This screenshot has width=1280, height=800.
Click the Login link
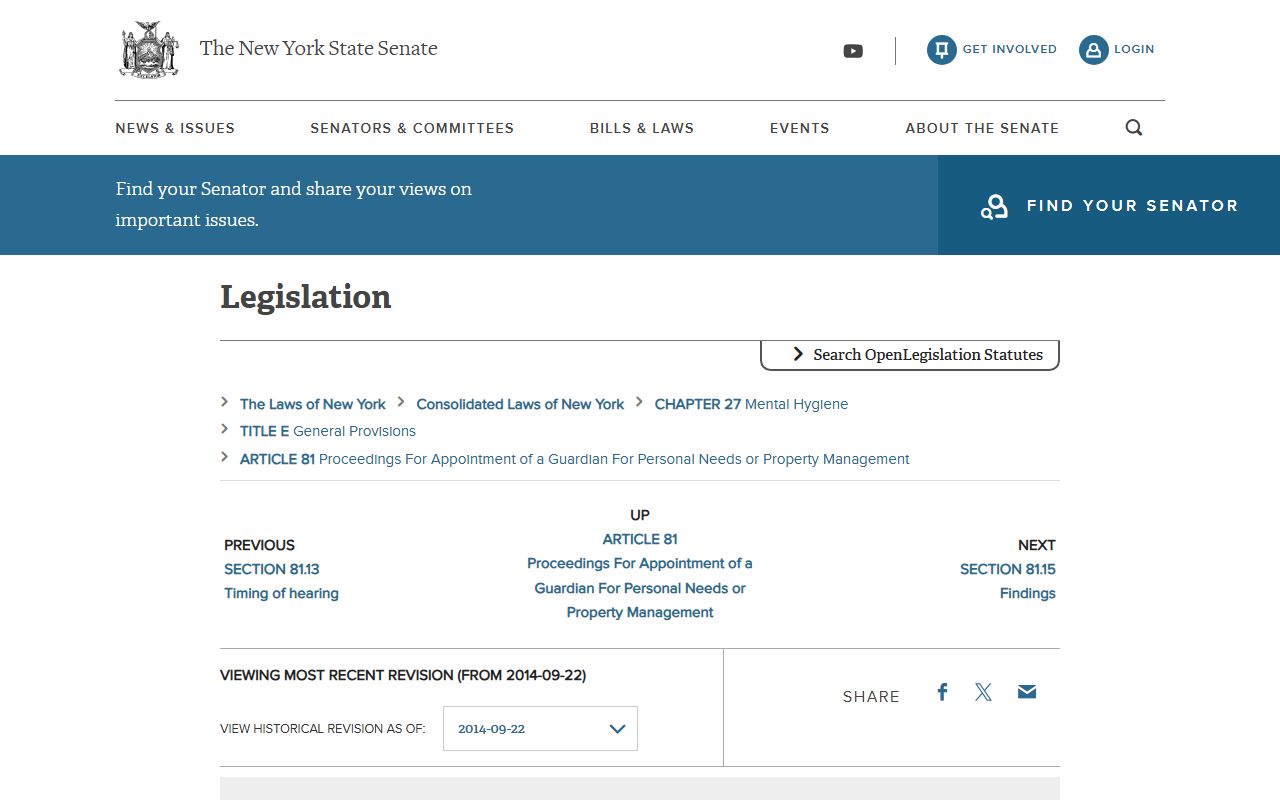(x=1134, y=49)
